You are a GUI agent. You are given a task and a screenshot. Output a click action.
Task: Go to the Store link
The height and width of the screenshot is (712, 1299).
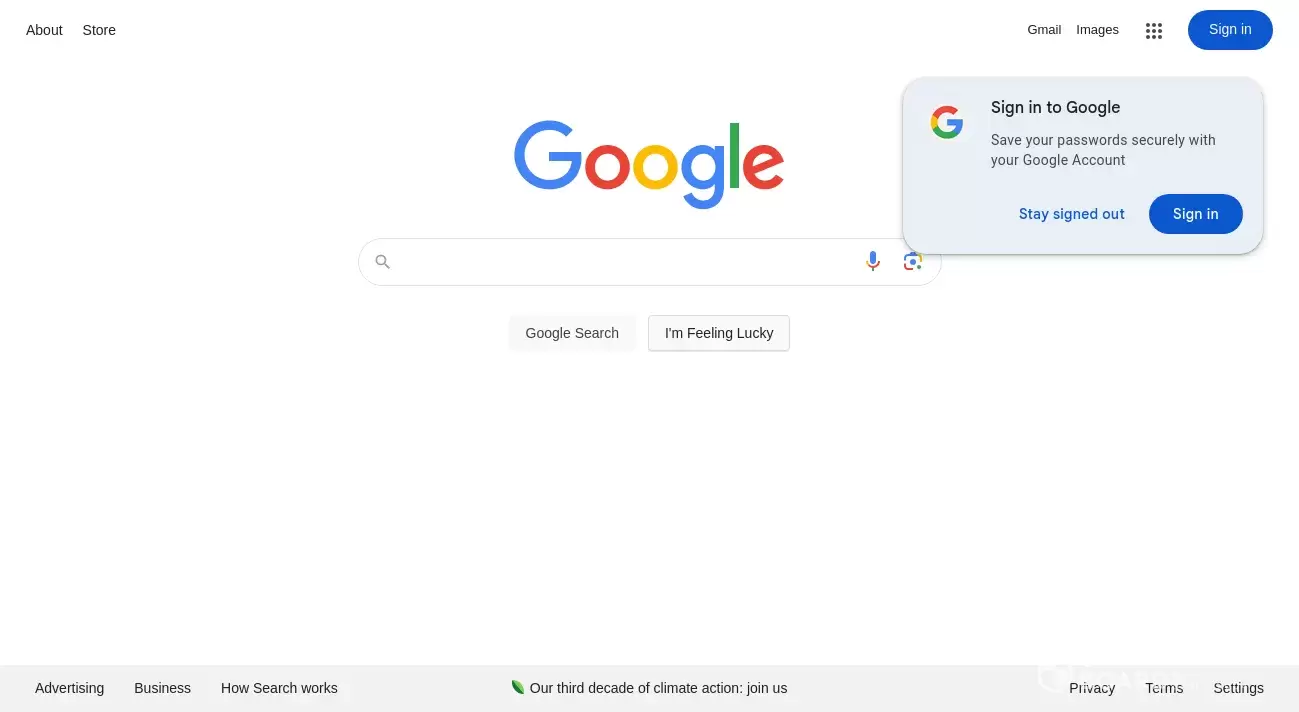tap(99, 30)
